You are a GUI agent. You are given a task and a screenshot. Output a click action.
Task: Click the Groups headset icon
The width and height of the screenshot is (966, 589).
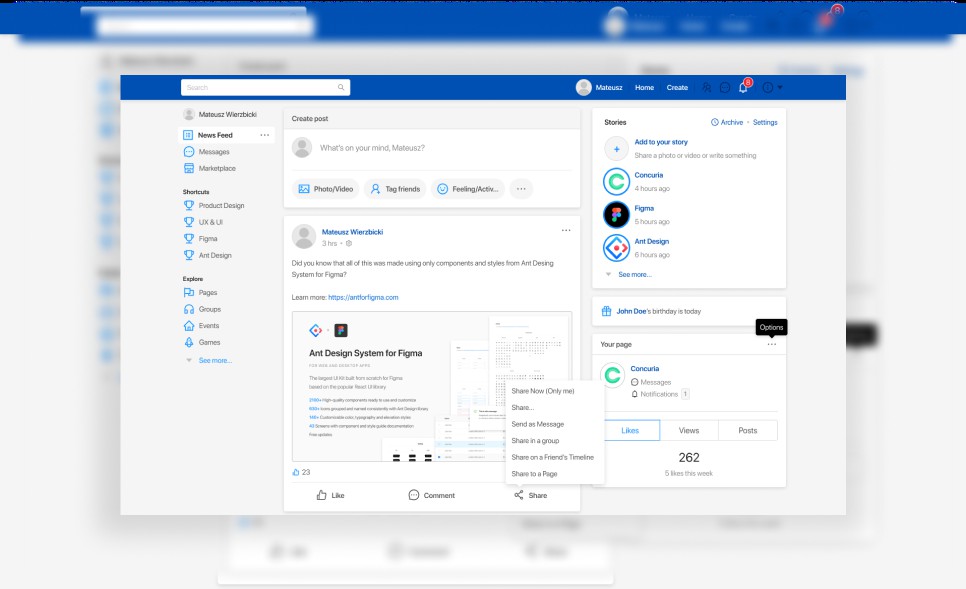click(x=189, y=309)
